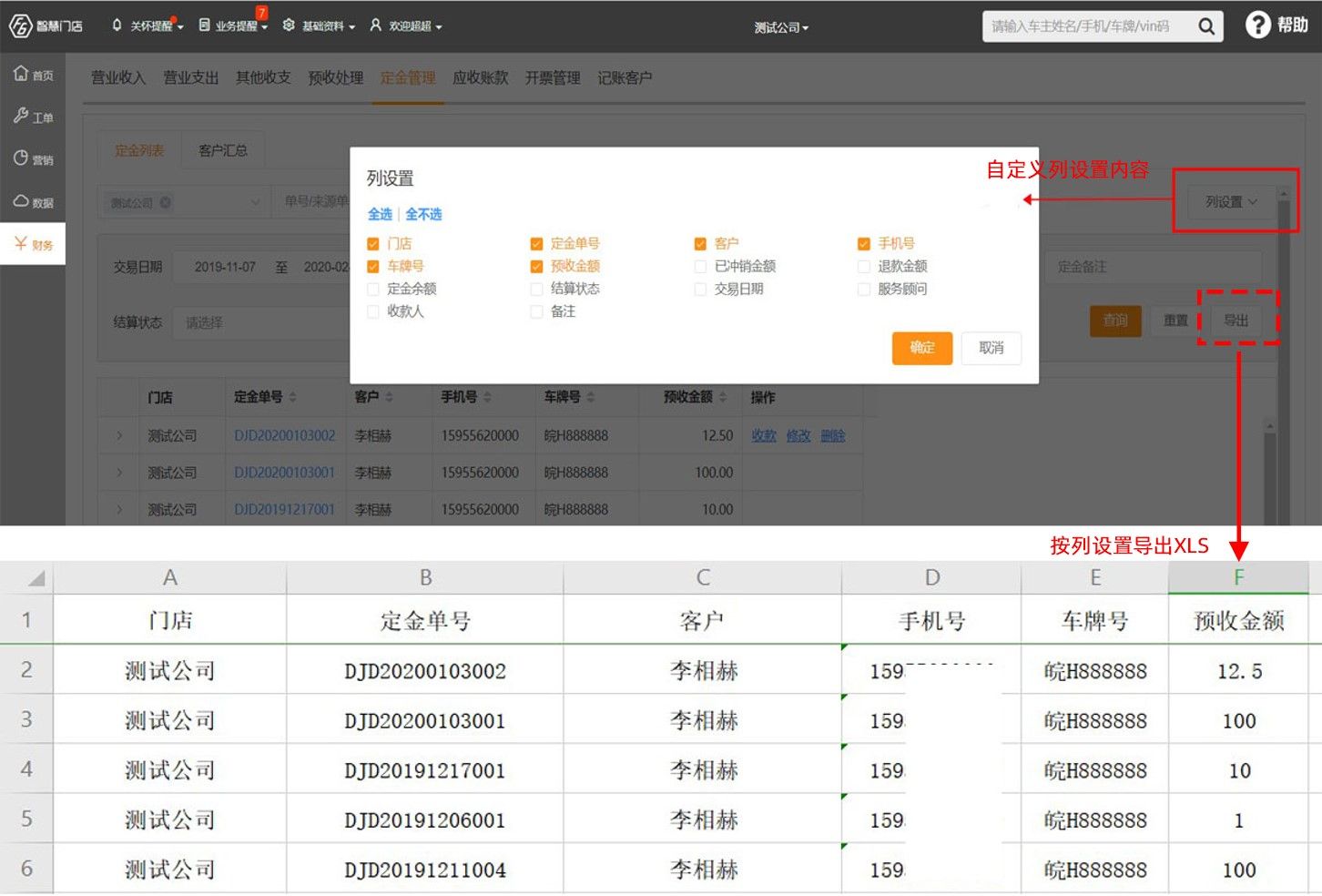Open the 客户汇总 sub-tab

tap(223, 150)
